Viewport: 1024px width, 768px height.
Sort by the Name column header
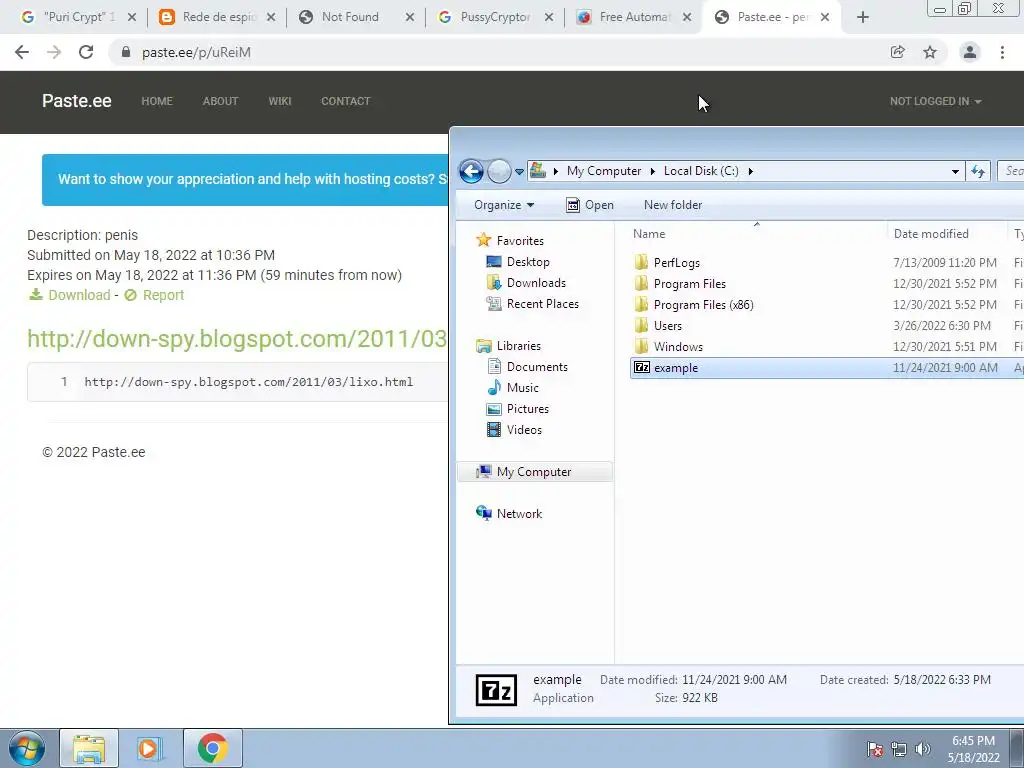756,234
